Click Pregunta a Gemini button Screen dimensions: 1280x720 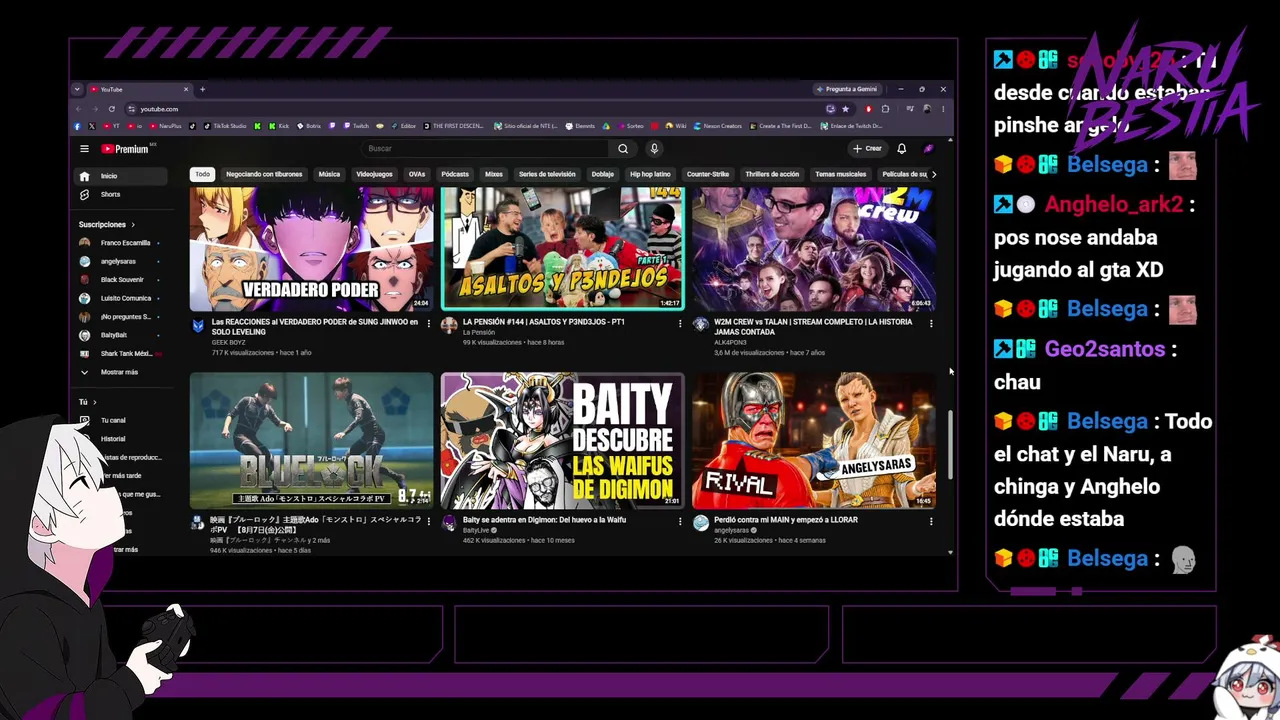(x=847, y=89)
